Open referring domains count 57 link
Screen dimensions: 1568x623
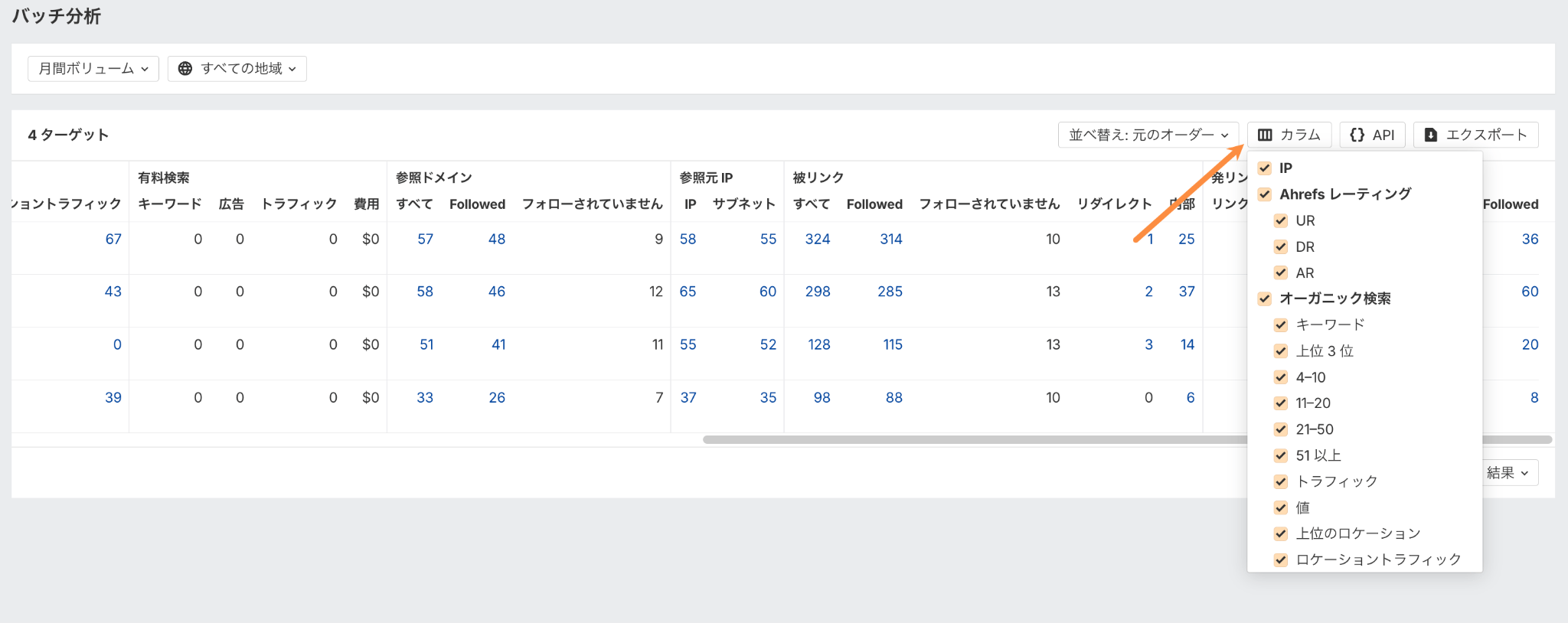tap(425, 239)
